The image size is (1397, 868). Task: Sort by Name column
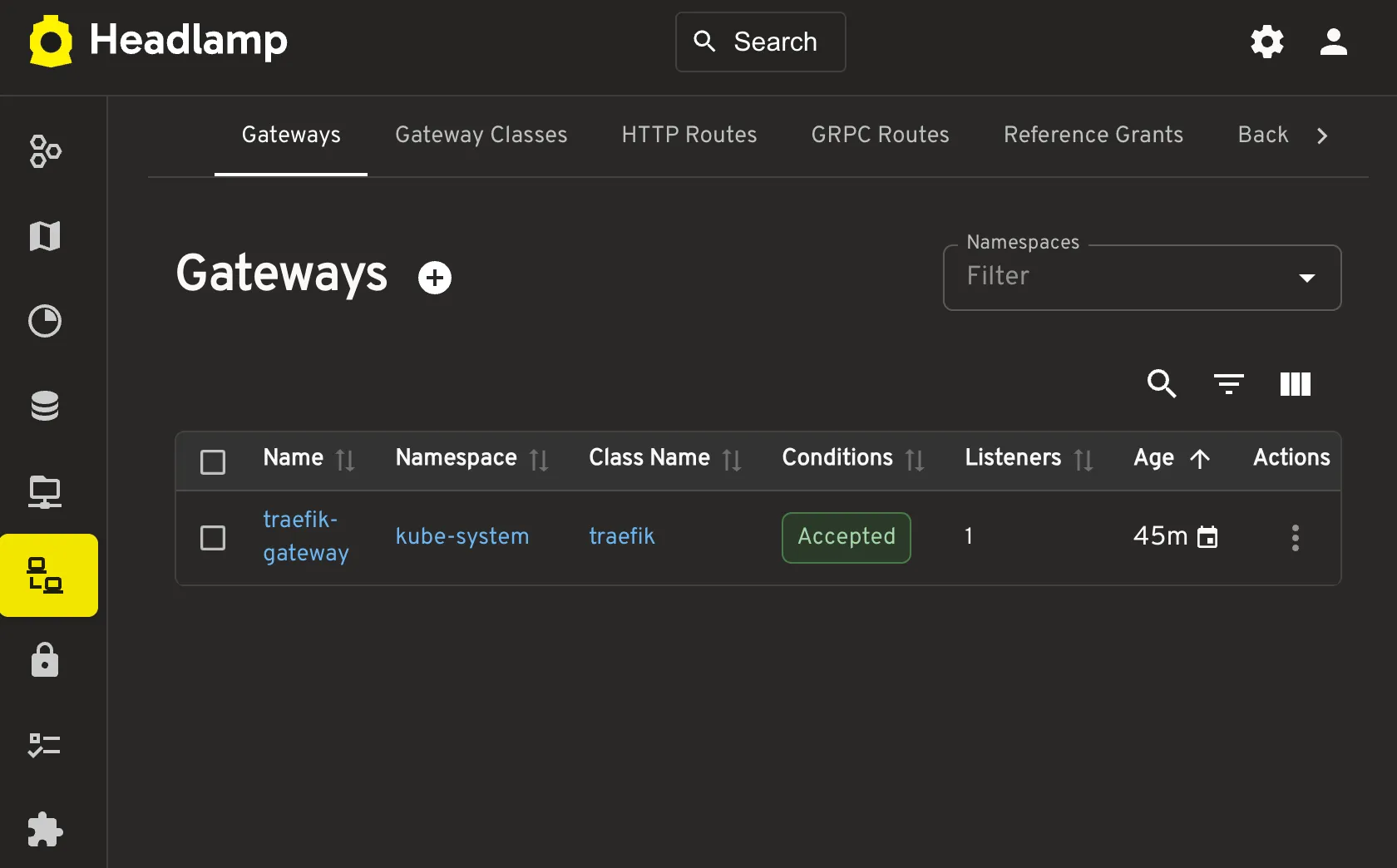pos(345,460)
